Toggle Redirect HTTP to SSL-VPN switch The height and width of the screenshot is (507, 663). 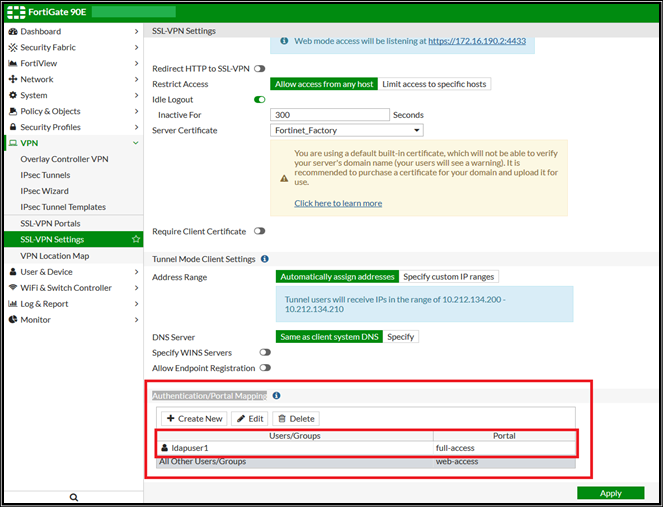coord(260,69)
